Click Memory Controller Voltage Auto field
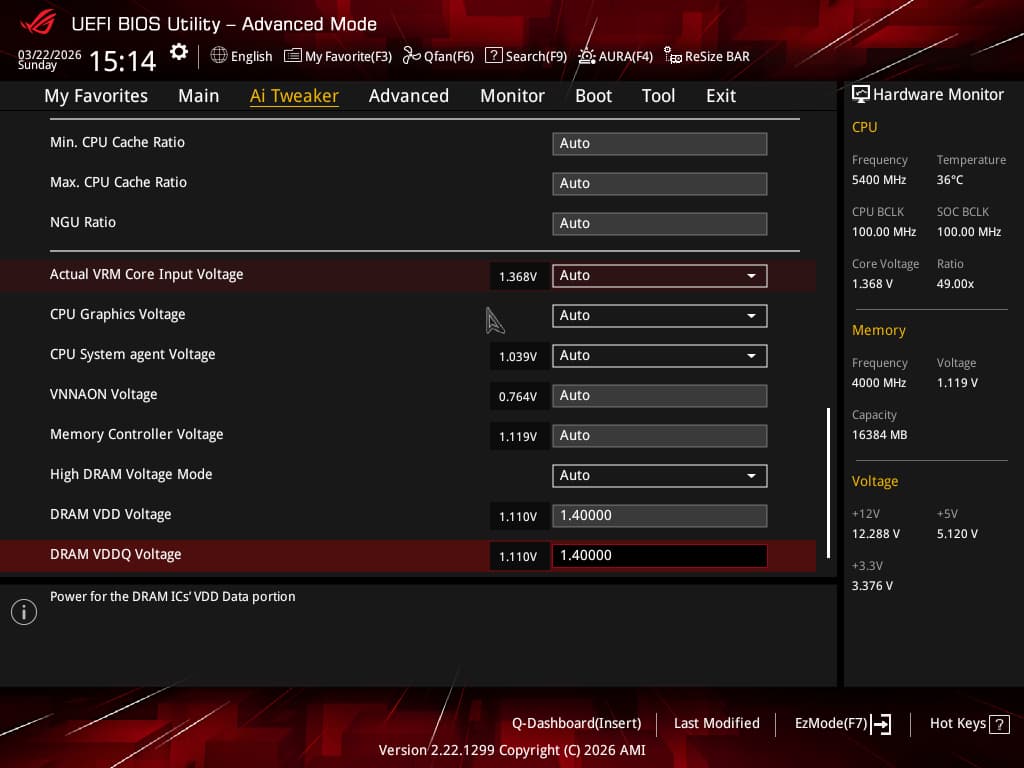Viewport: 1024px width, 768px height. tap(660, 436)
